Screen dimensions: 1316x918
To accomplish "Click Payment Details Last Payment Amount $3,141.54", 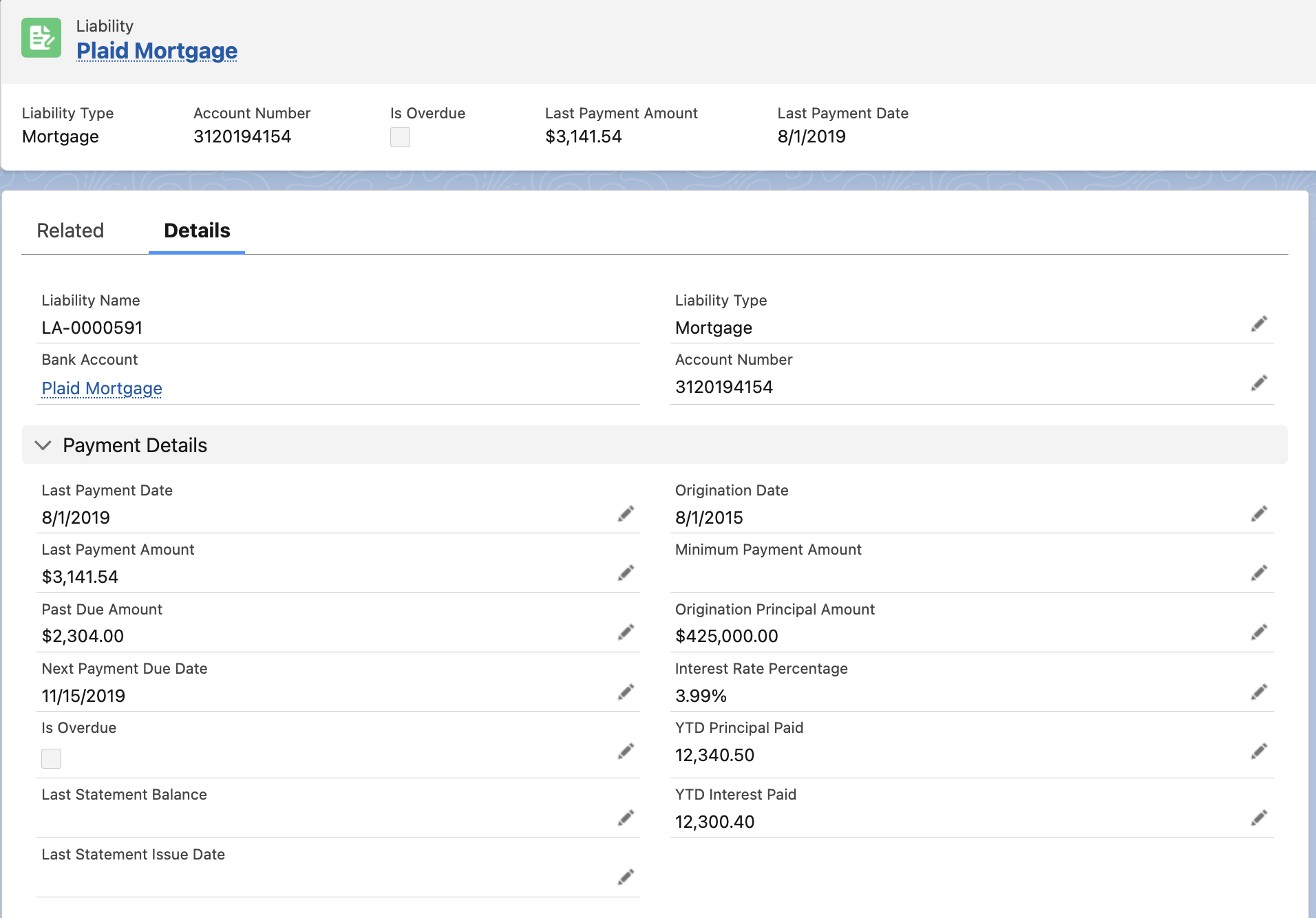I will point(80,577).
